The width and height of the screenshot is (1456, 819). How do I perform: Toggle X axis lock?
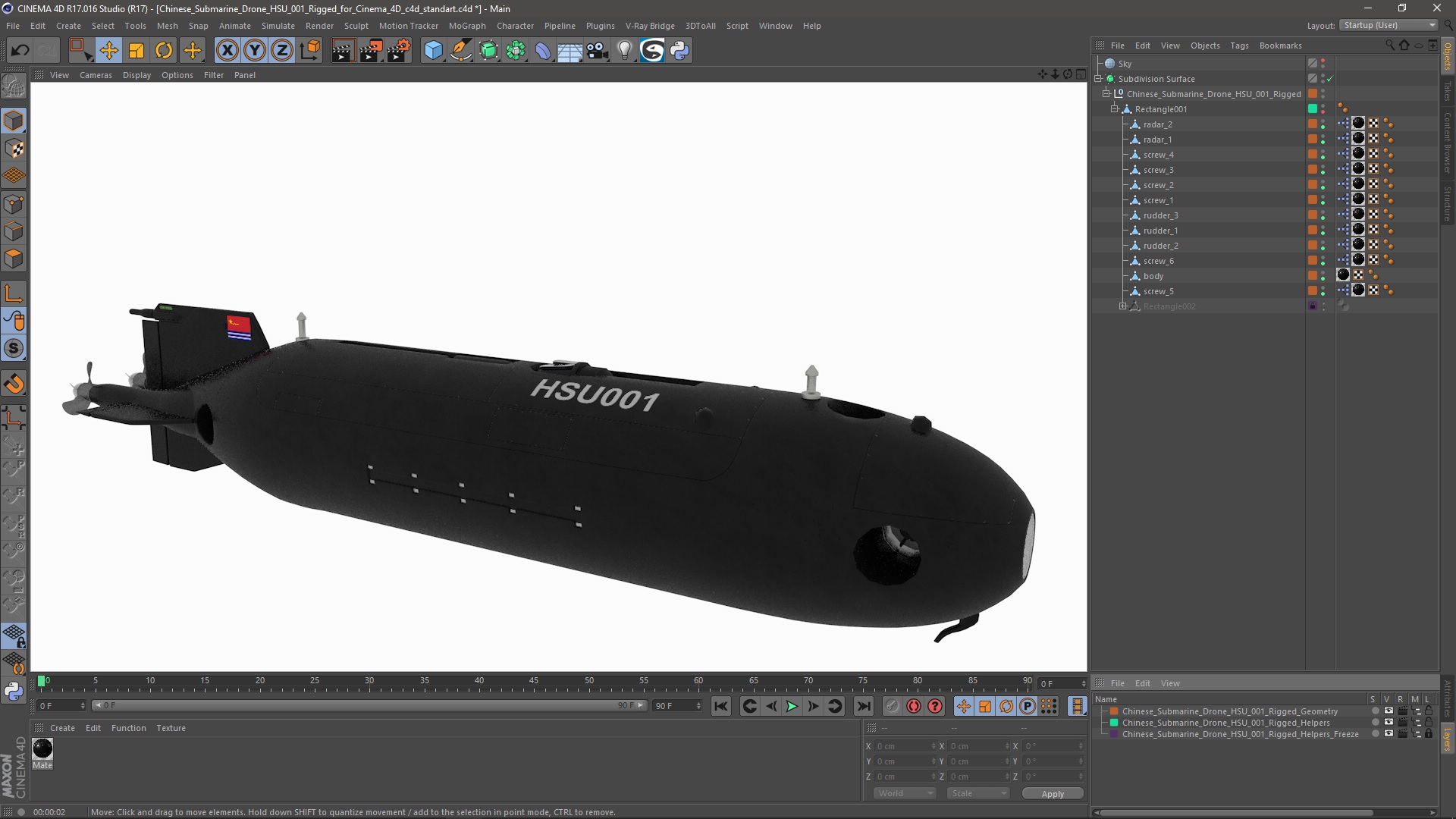[x=227, y=51]
